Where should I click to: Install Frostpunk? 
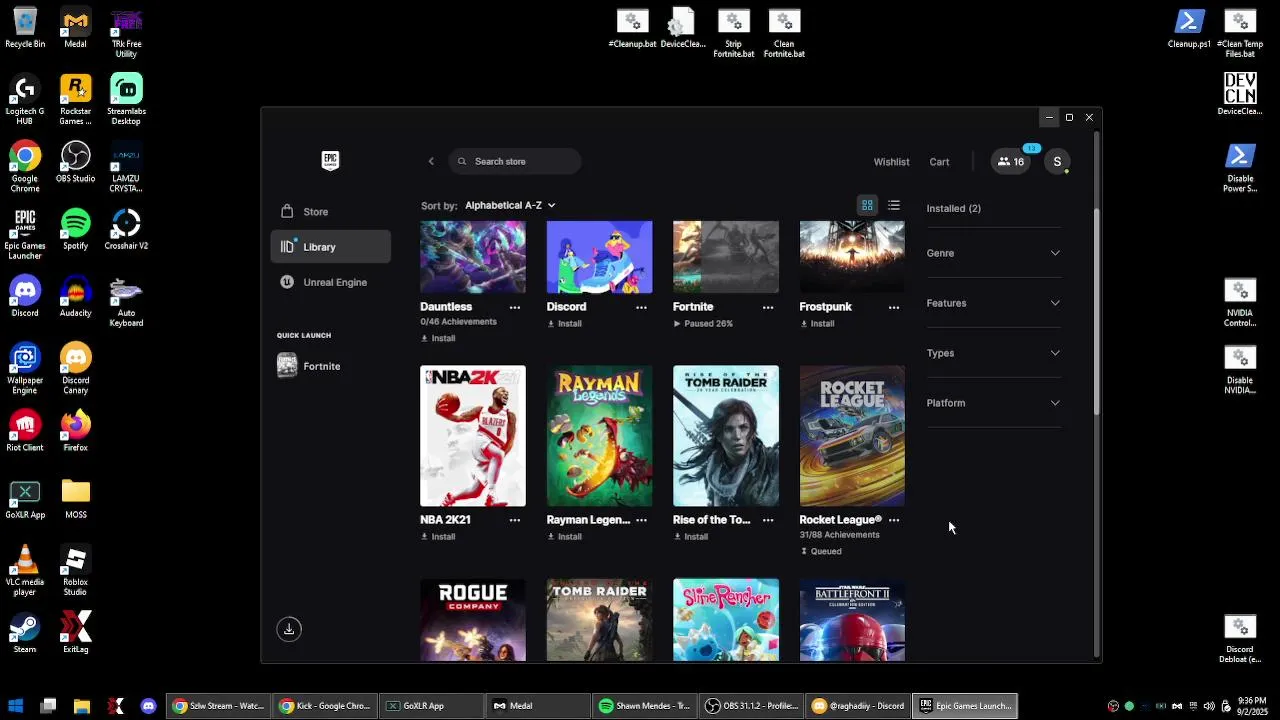point(817,324)
